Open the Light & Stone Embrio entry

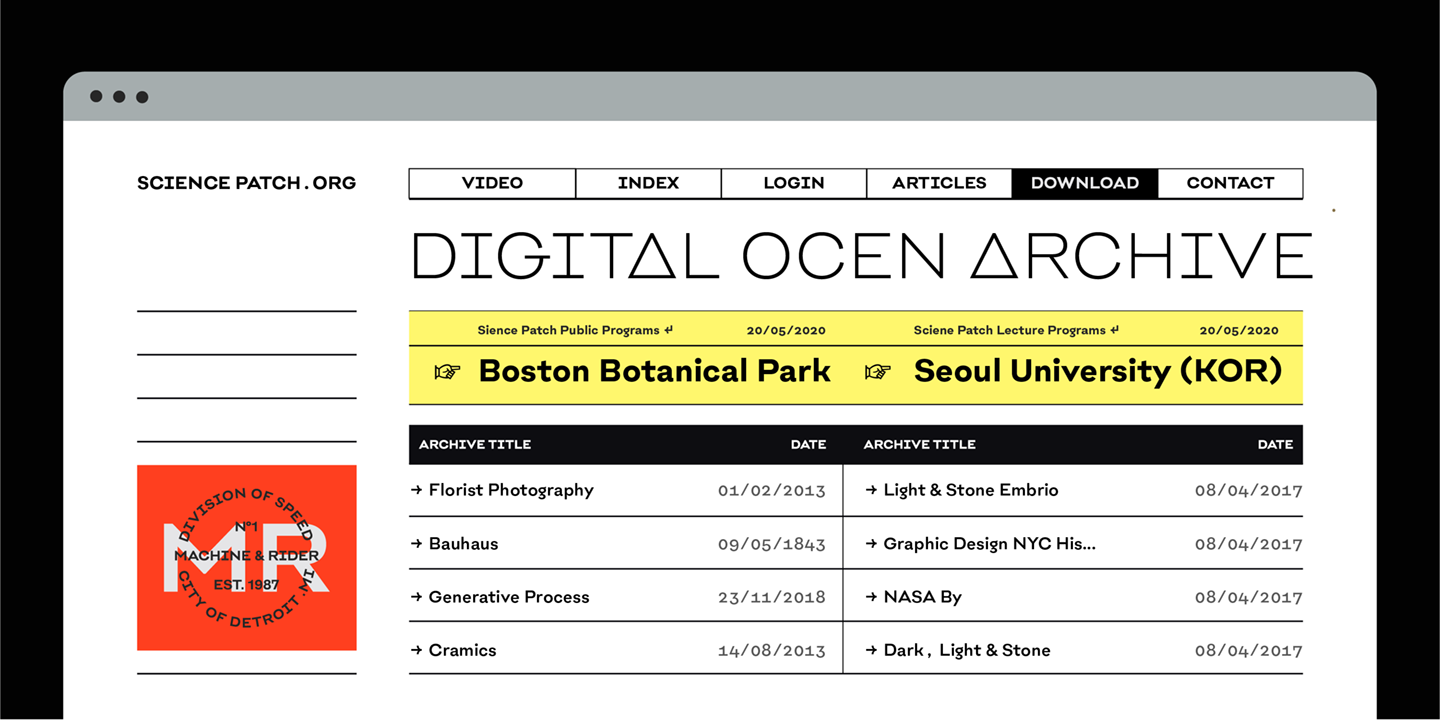click(x=970, y=490)
